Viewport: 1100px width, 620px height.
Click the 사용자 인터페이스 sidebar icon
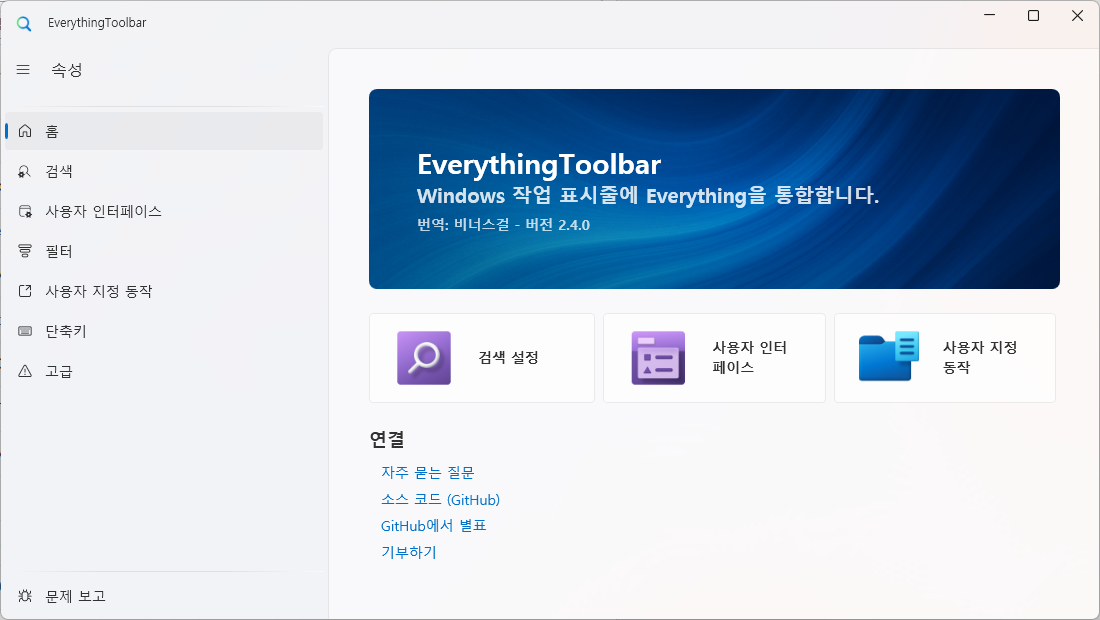click(25, 211)
